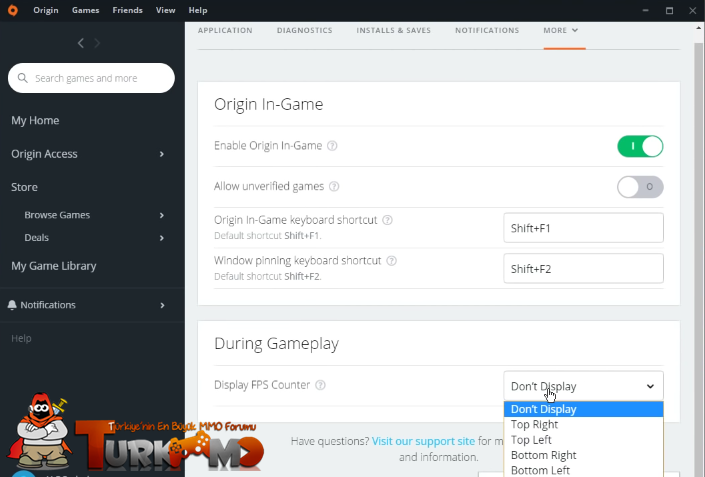Choose Top Right FPS position

click(583, 424)
